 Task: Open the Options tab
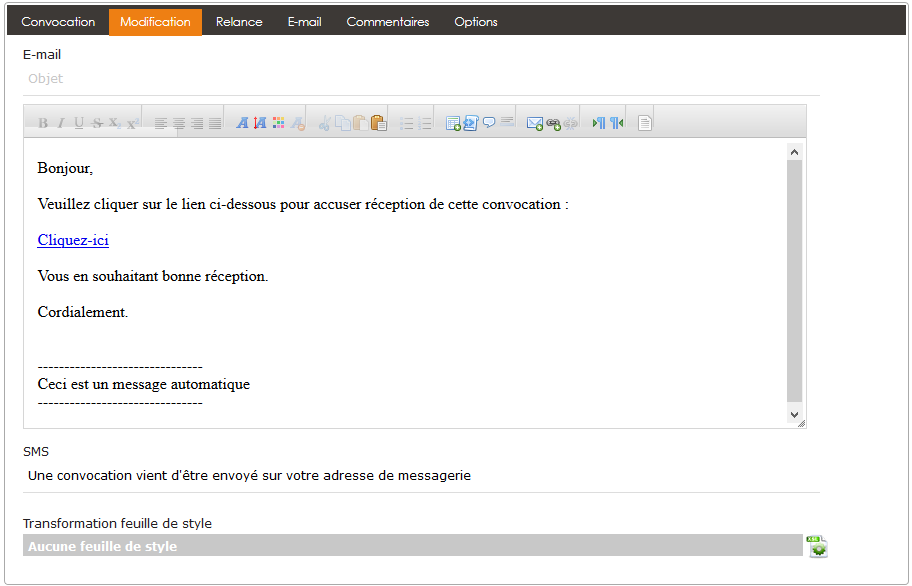[x=475, y=22]
